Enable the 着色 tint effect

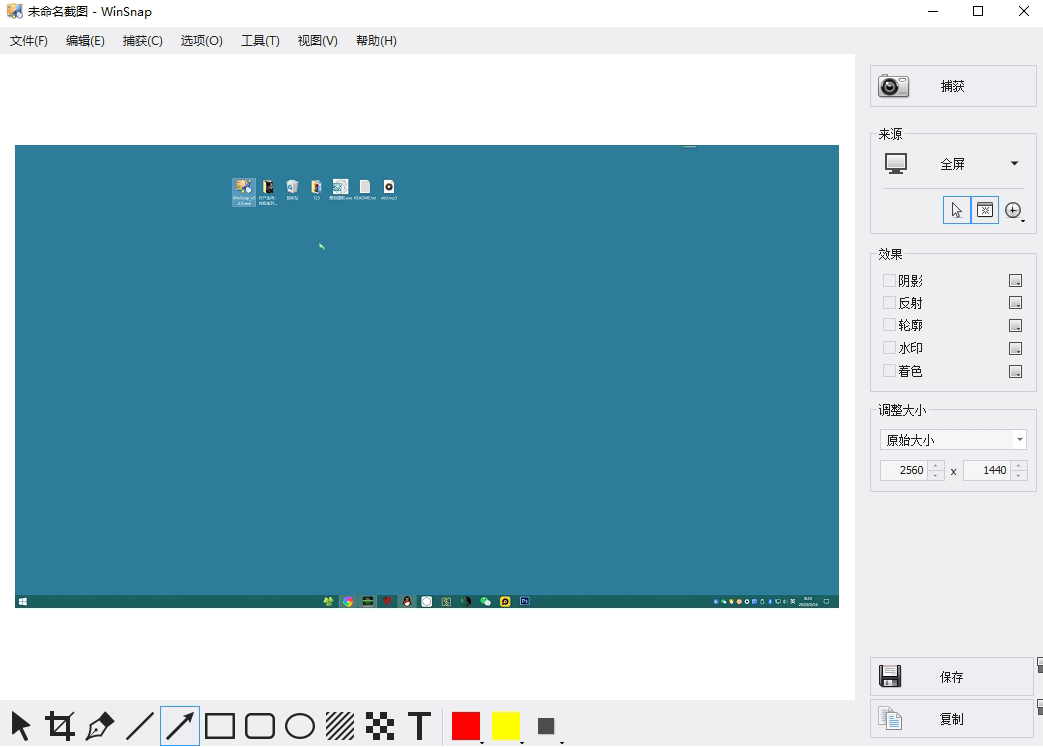point(888,370)
